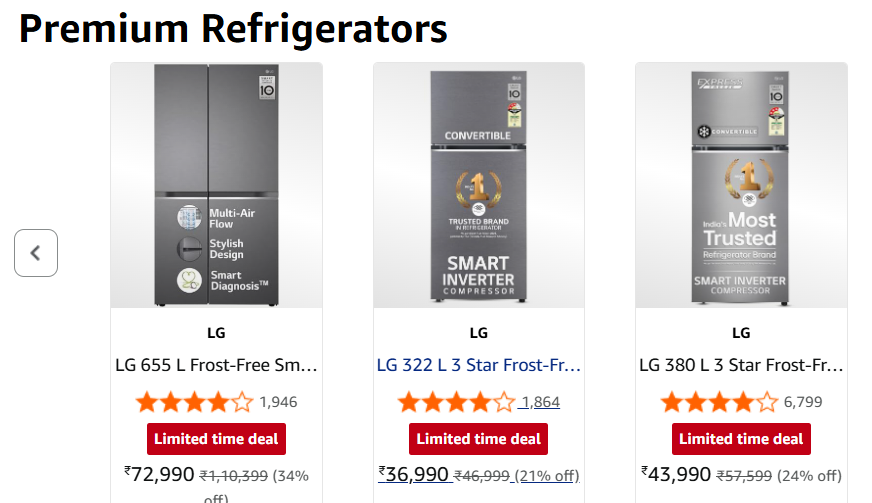Click the Limited time deal badge for LG 380 L

tap(741, 439)
